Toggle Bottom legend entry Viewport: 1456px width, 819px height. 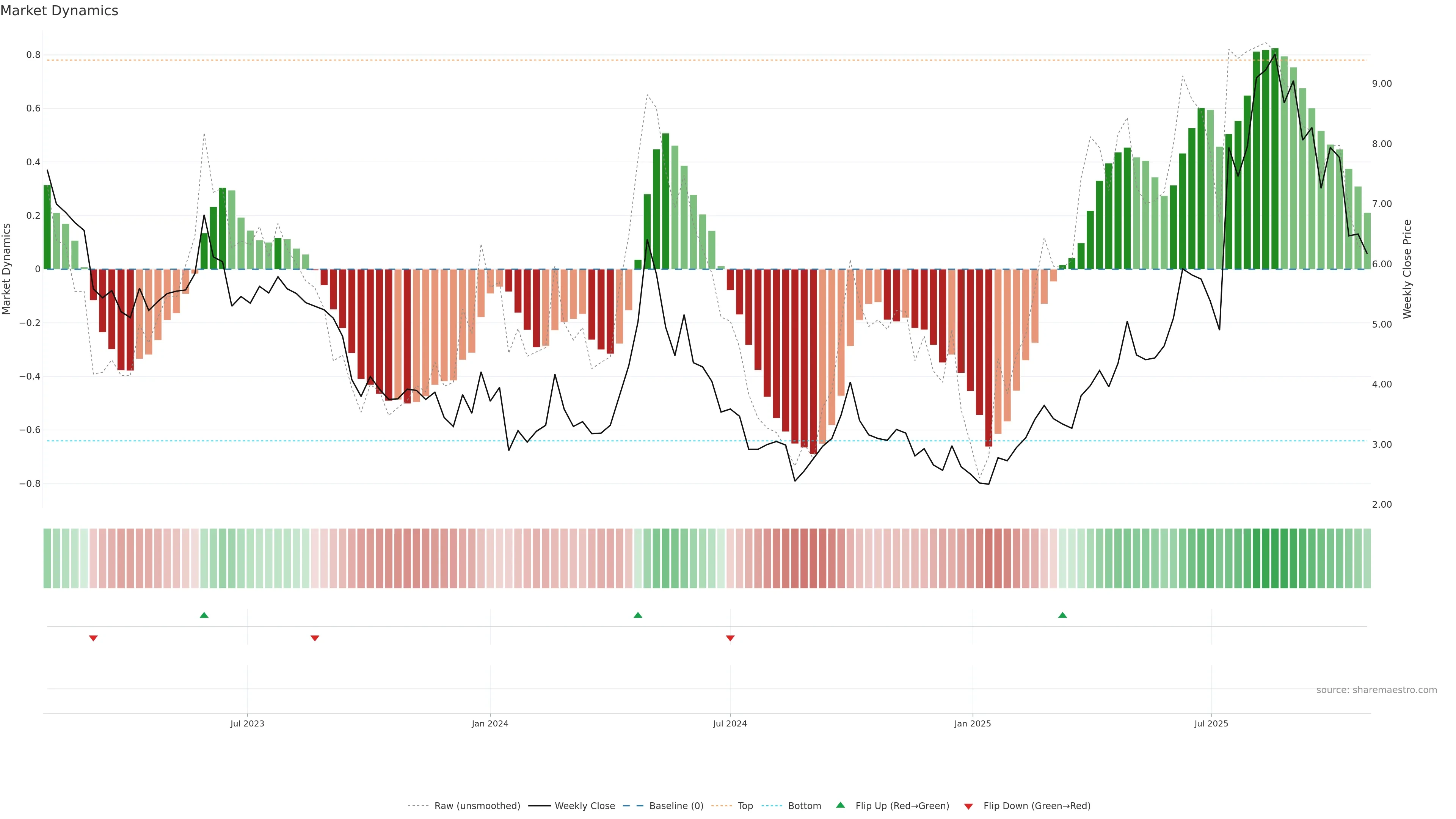tap(804, 806)
